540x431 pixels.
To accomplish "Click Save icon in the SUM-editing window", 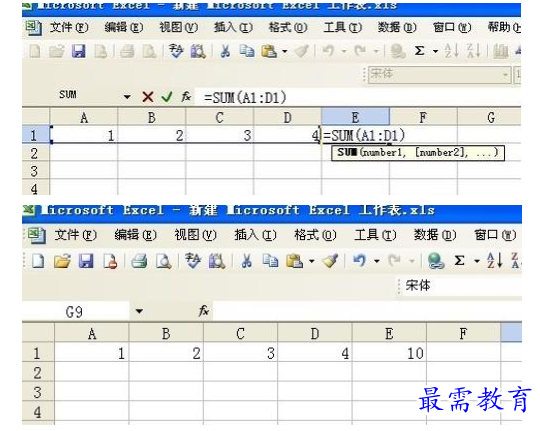I will (79, 51).
